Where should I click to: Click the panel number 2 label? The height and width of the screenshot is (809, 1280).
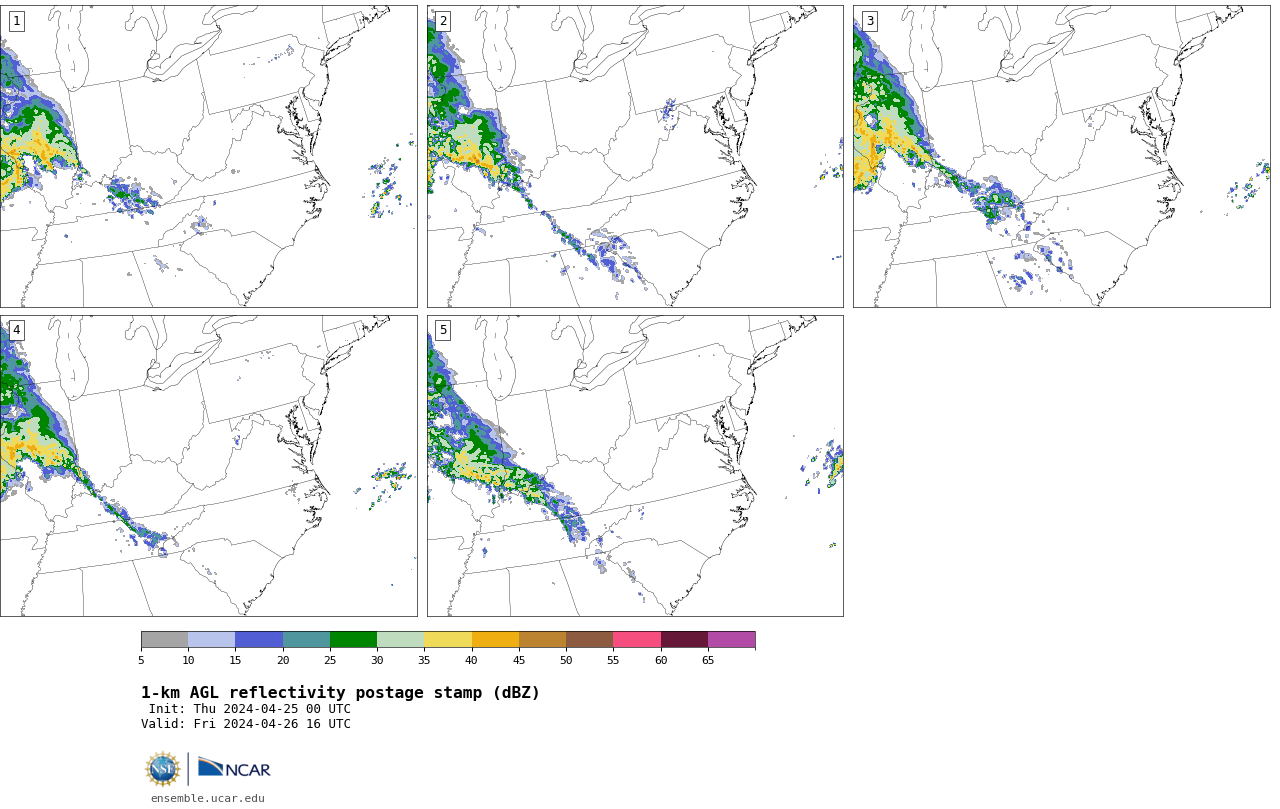pyautogui.click(x=443, y=21)
